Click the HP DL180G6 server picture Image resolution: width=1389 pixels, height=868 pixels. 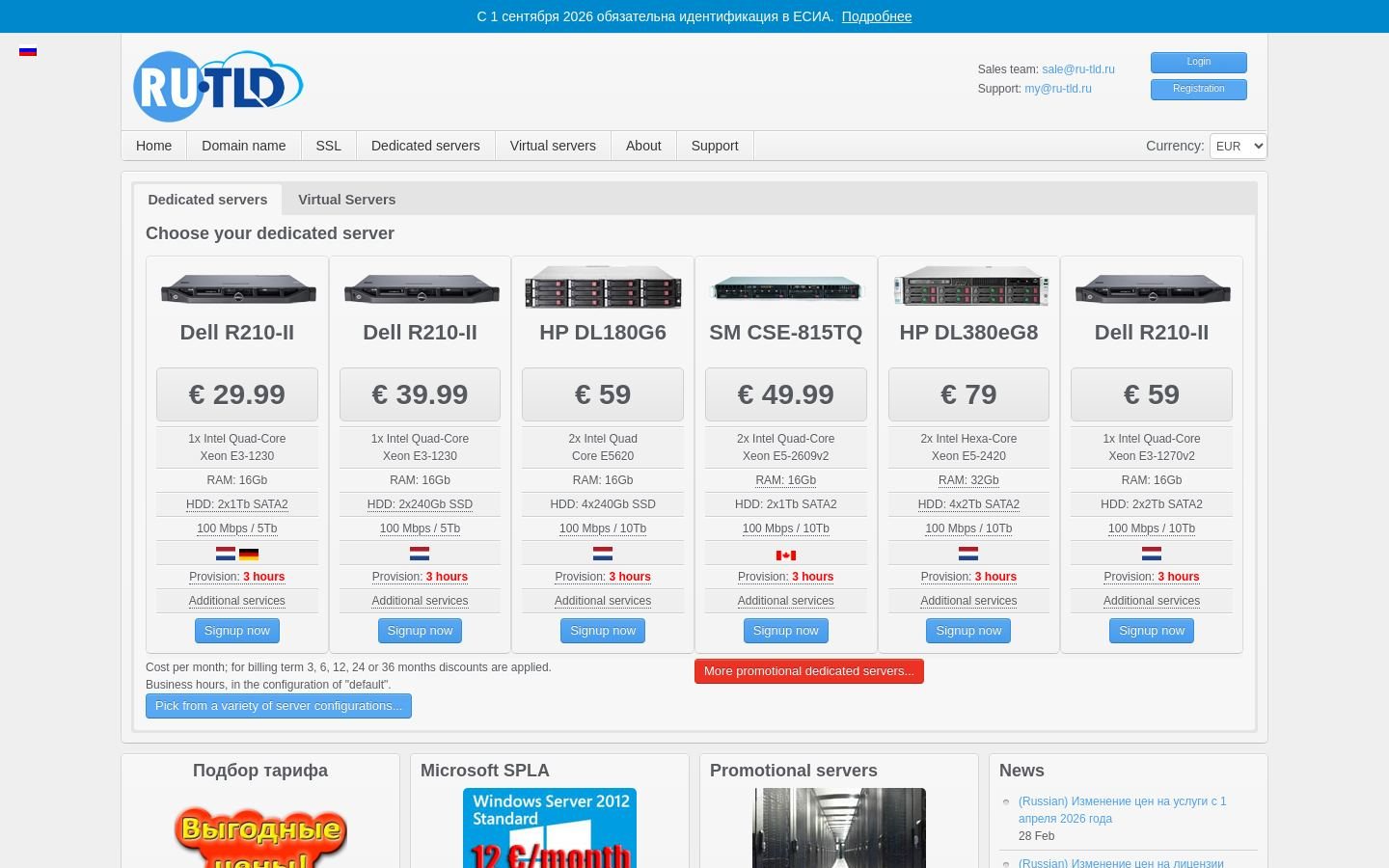click(x=603, y=287)
